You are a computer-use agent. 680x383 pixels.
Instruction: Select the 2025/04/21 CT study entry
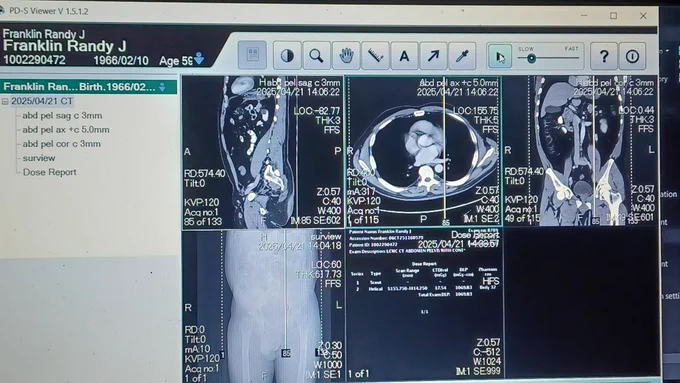tap(42, 101)
